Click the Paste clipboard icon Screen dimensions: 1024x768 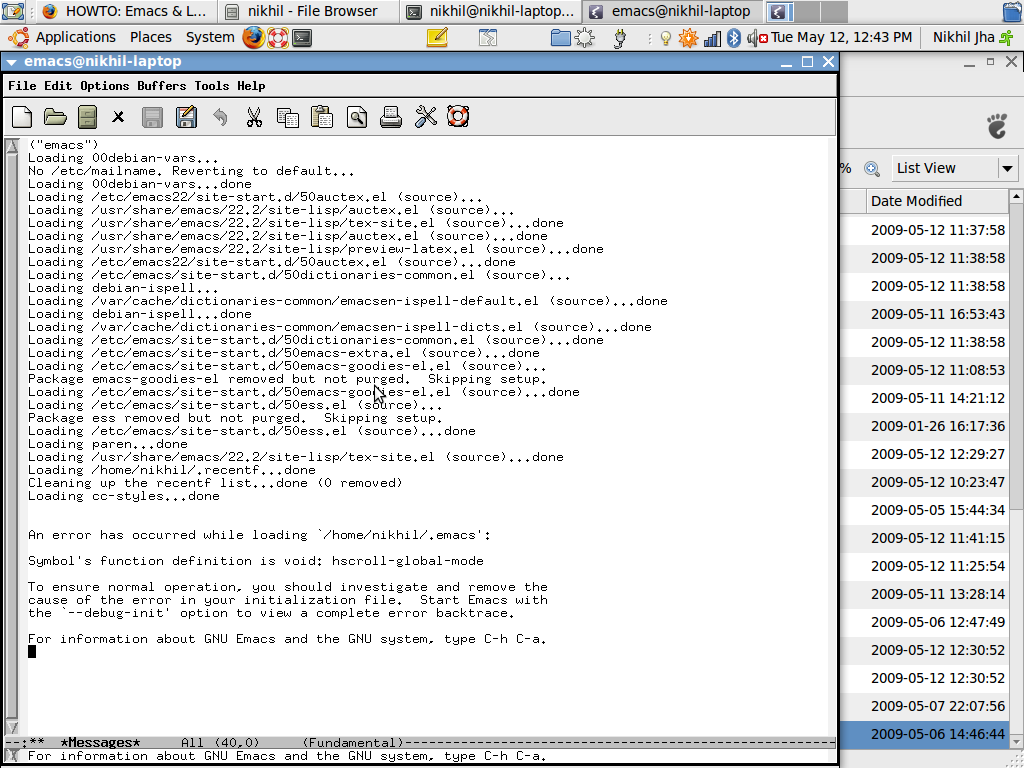click(x=321, y=117)
